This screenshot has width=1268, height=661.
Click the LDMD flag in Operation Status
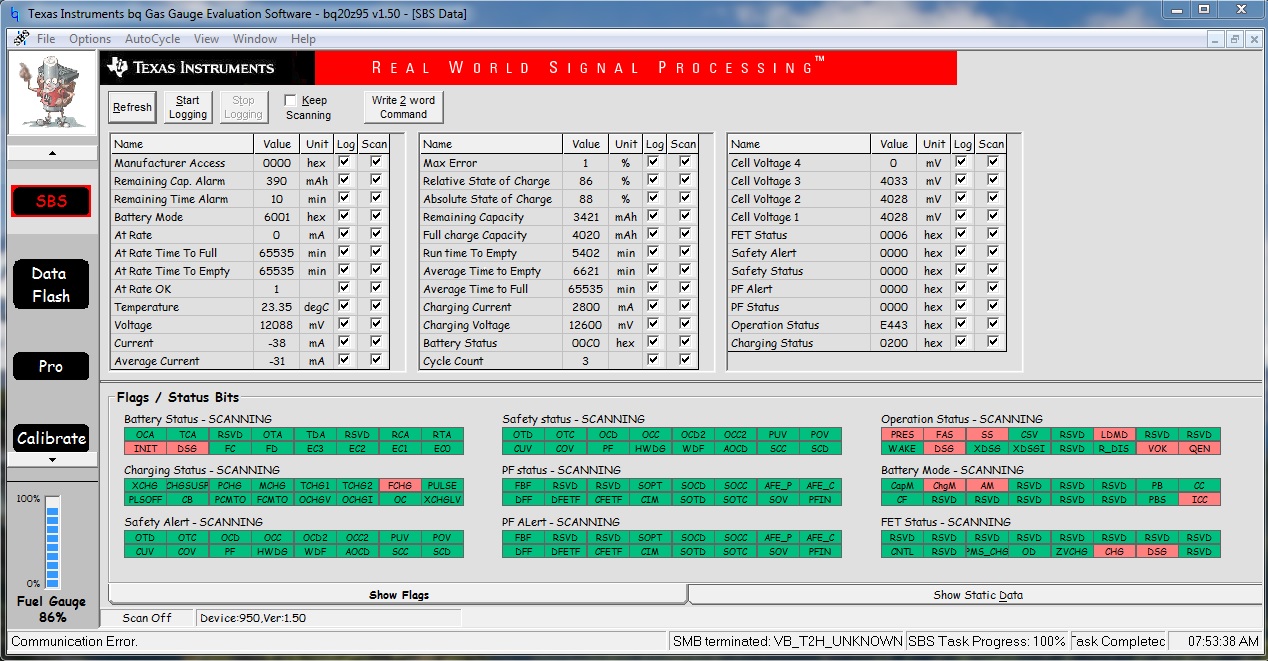tap(1114, 435)
